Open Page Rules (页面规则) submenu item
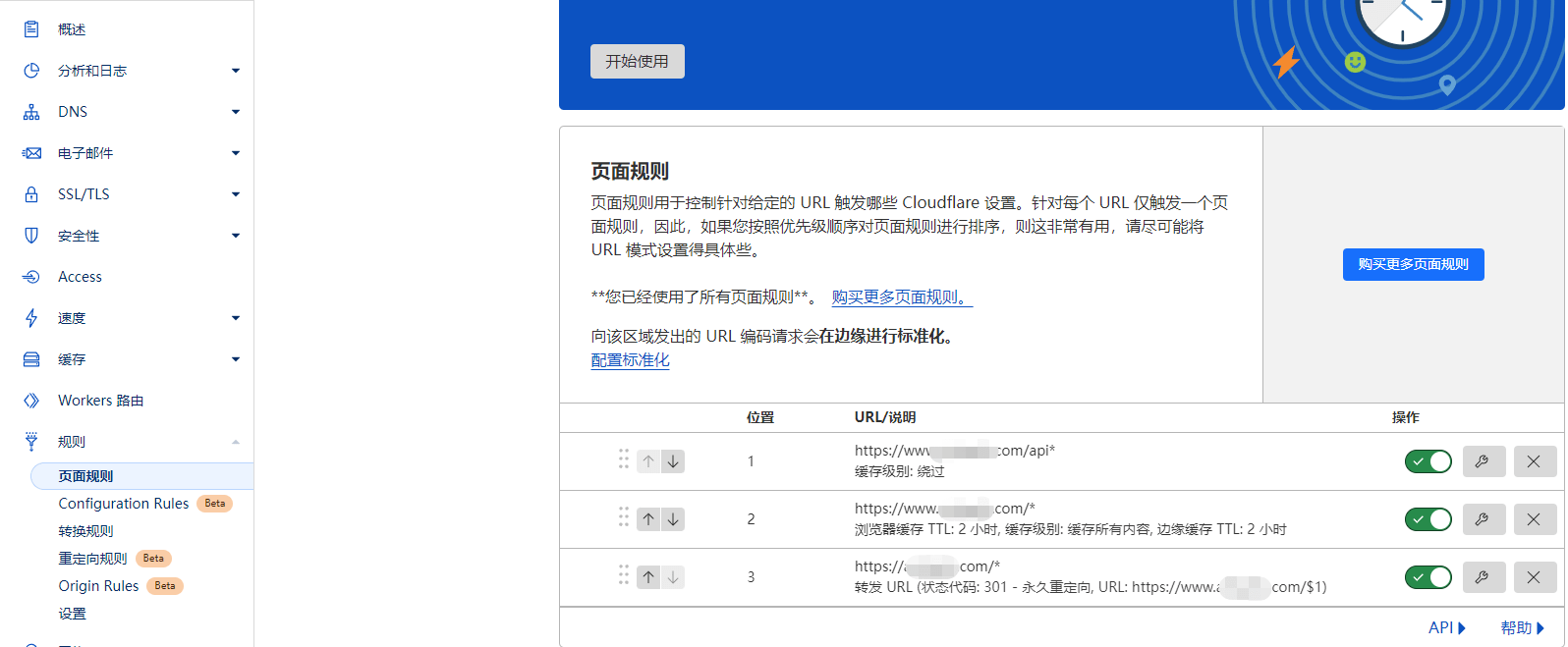1568x647 pixels. [141, 476]
